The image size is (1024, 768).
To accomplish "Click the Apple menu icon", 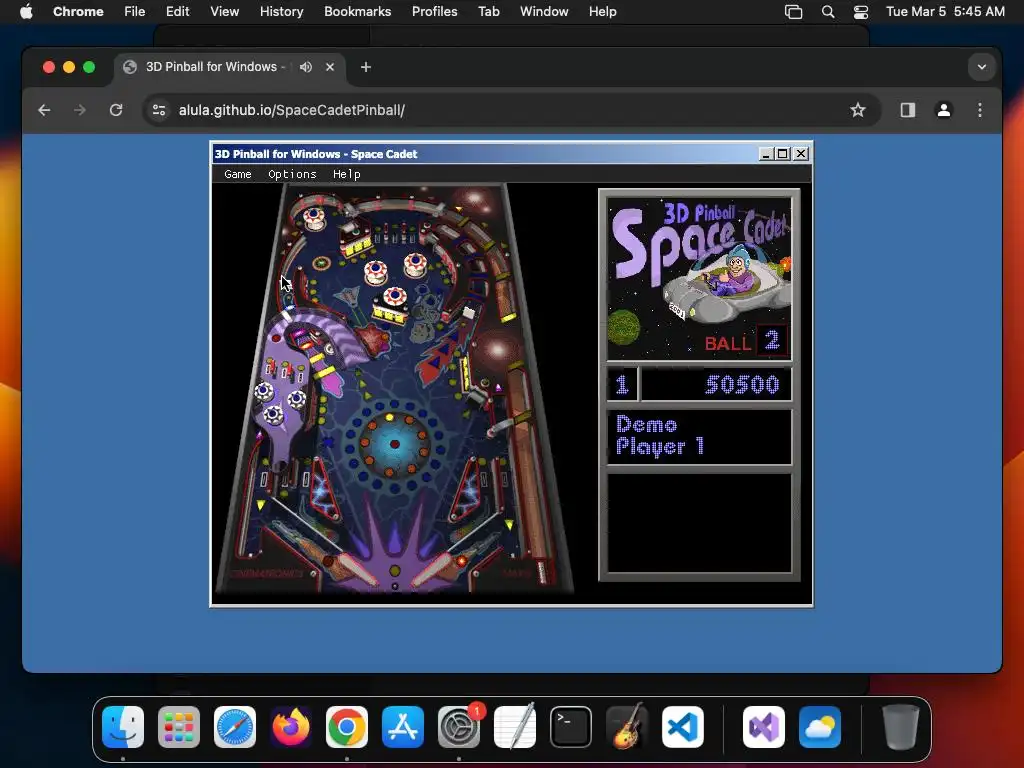I will (26, 12).
